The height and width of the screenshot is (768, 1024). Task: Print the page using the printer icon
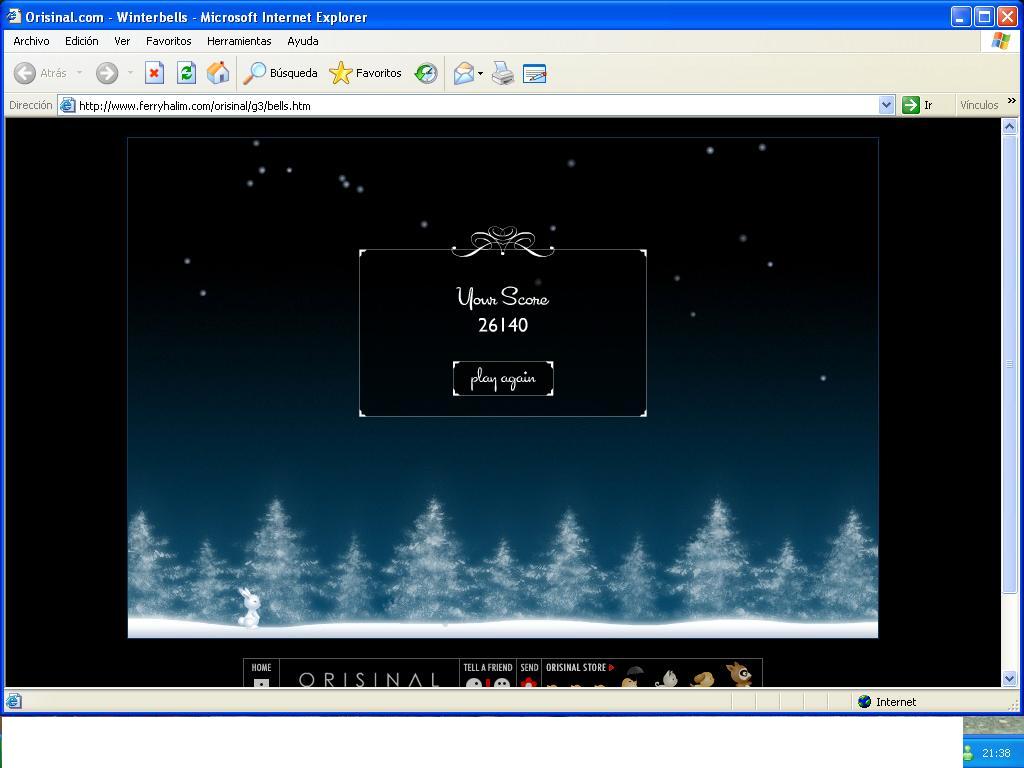coord(503,73)
